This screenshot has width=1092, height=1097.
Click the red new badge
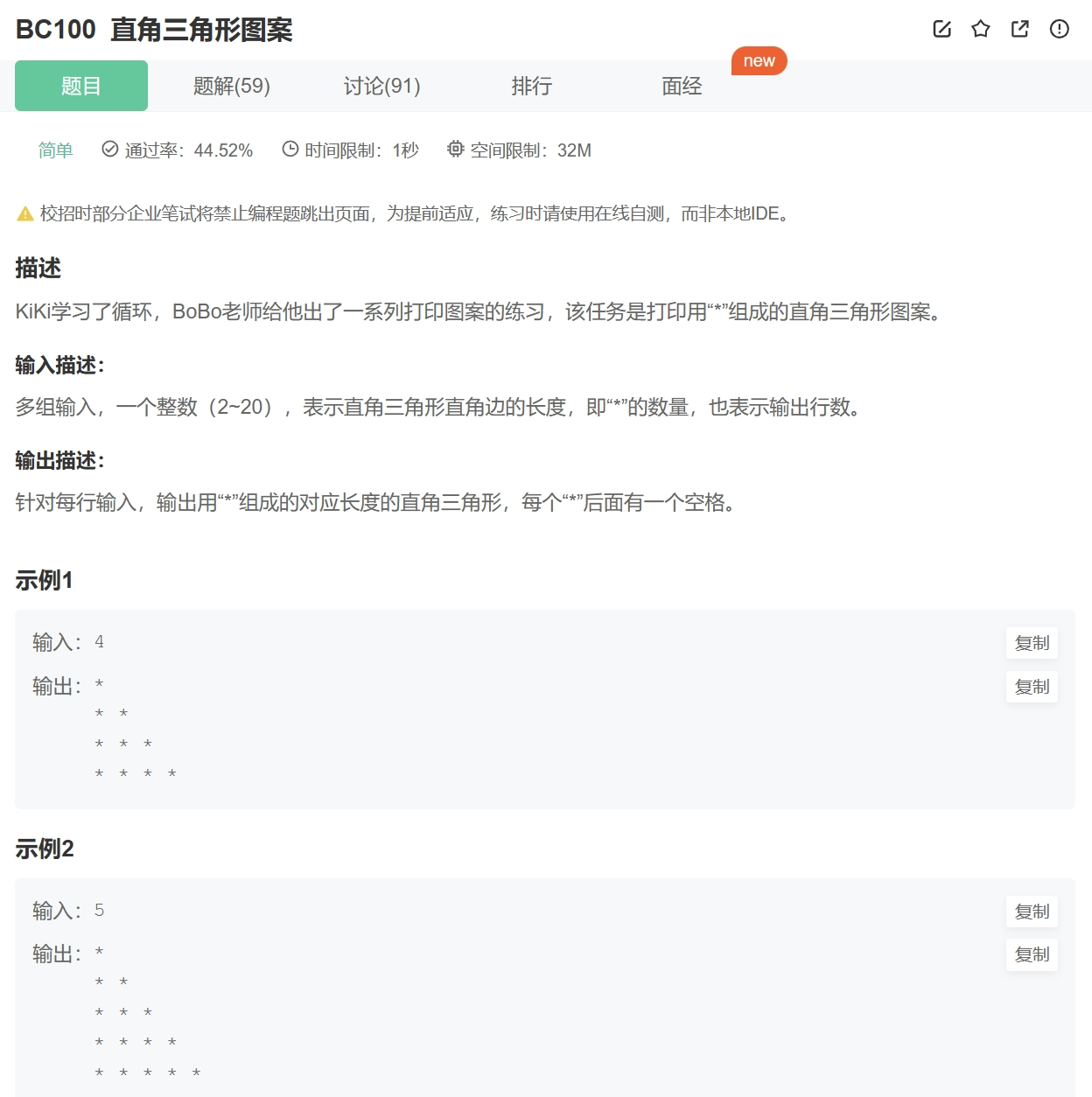(759, 60)
